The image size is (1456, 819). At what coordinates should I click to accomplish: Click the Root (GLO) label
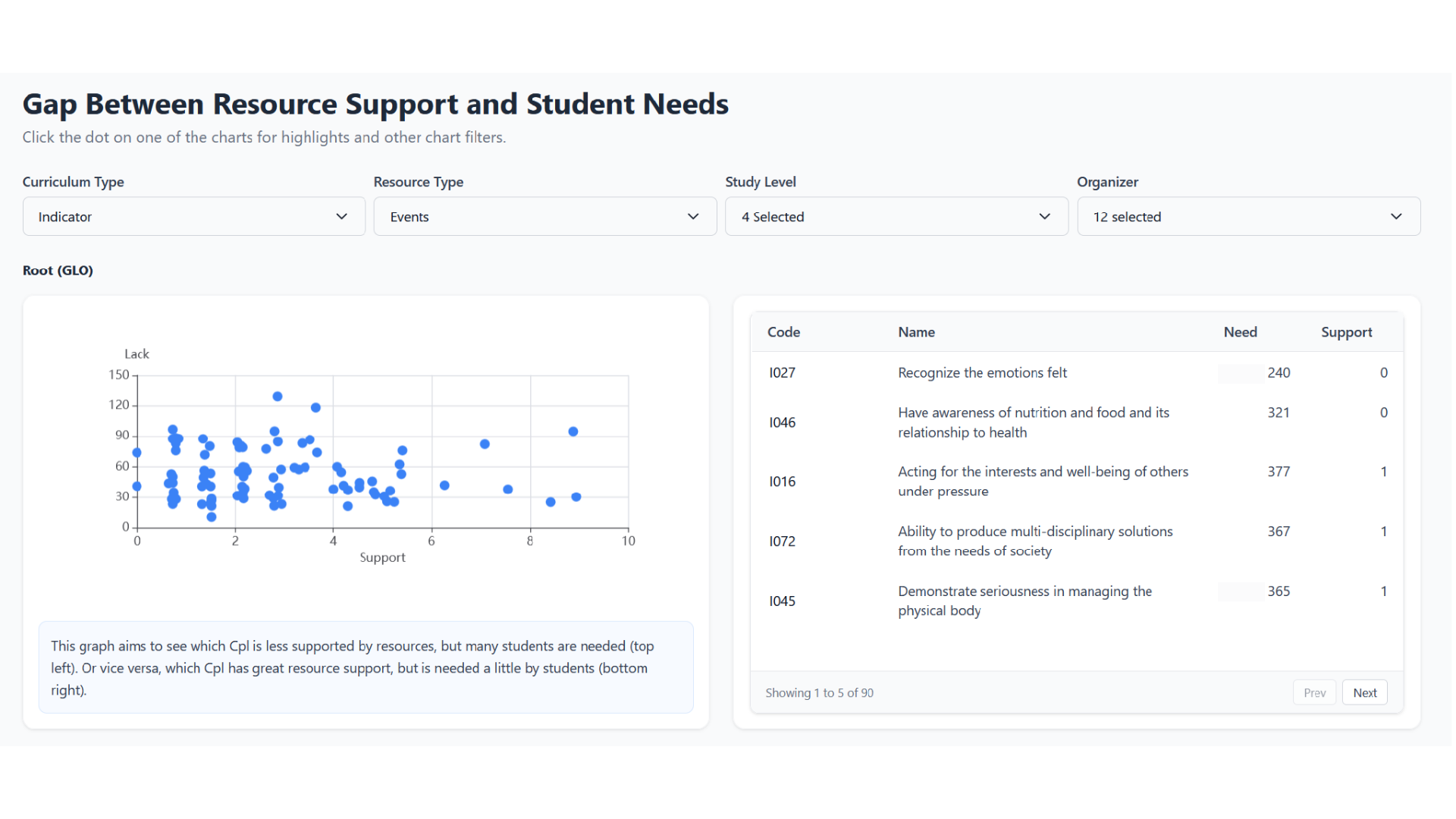click(58, 271)
